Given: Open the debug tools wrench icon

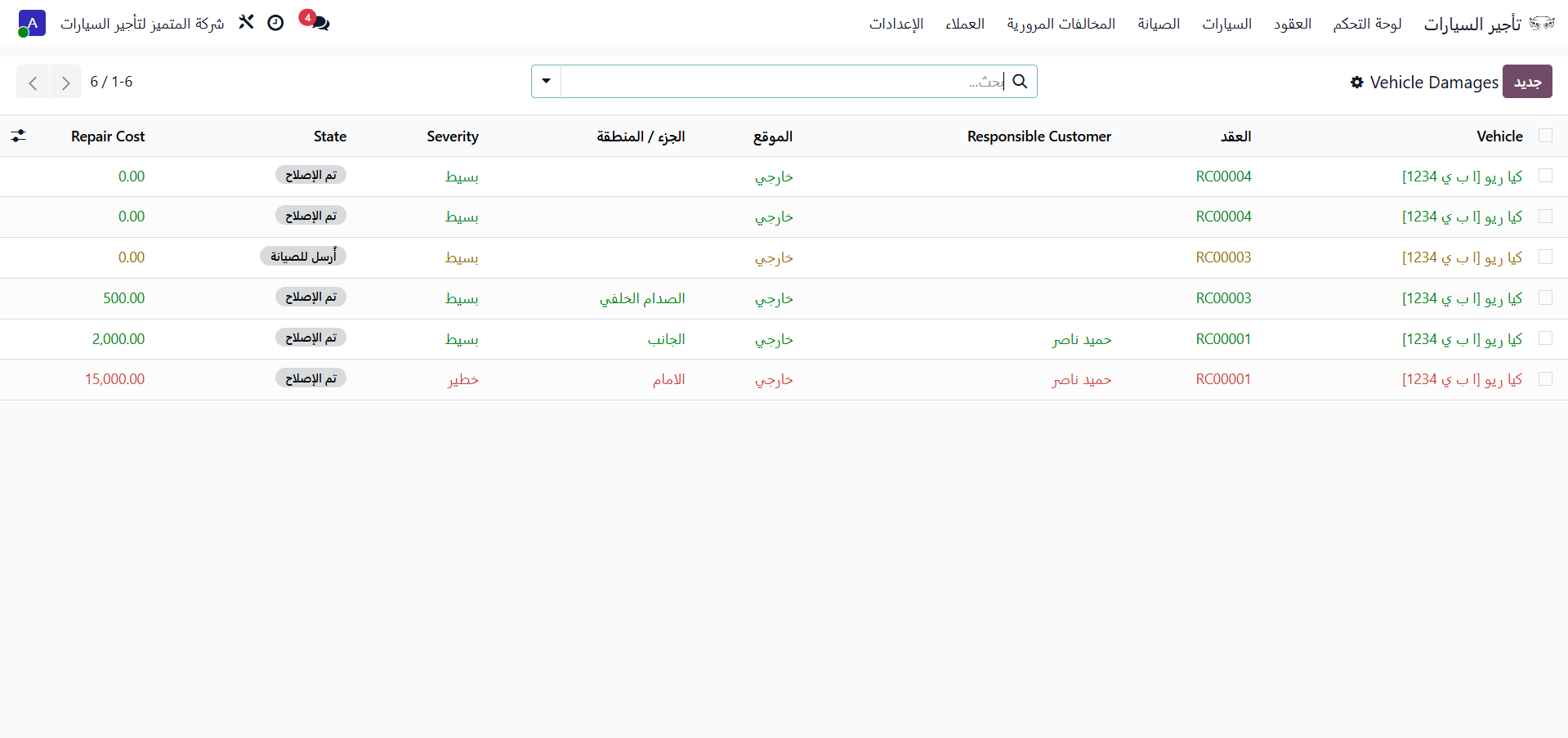Looking at the screenshot, I should pos(246,22).
